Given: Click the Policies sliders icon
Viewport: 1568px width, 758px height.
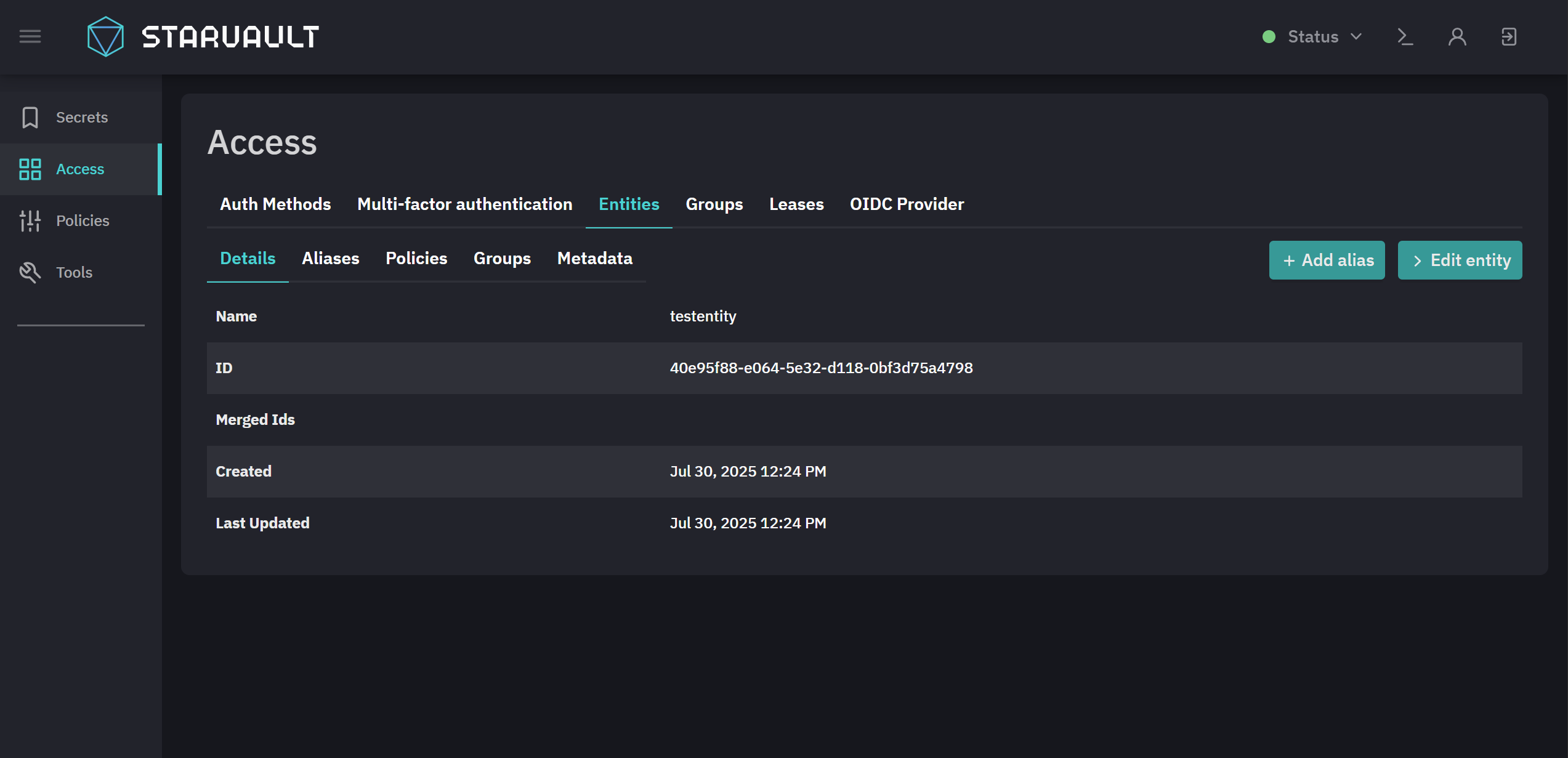Looking at the screenshot, I should pos(30,221).
